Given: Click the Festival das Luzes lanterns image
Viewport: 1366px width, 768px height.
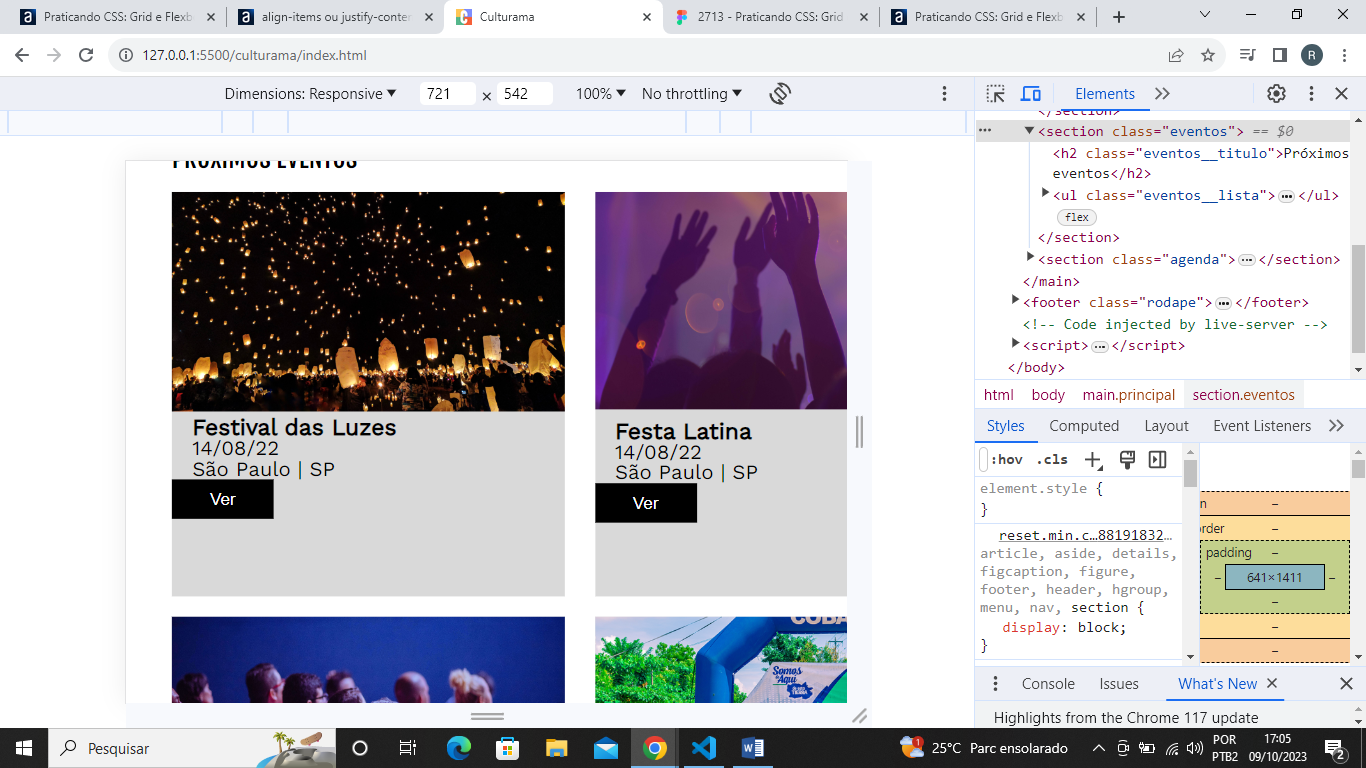Looking at the screenshot, I should click(x=368, y=301).
